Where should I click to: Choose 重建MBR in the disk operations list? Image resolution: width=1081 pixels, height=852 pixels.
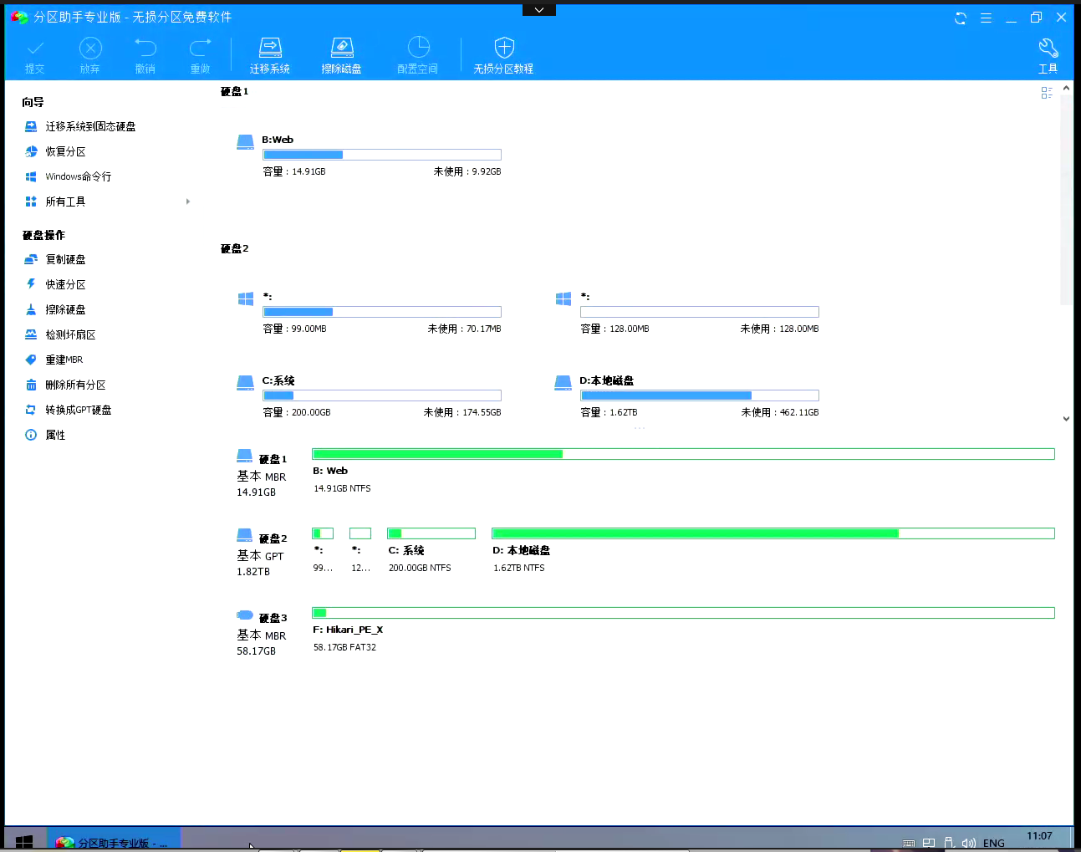click(64, 360)
